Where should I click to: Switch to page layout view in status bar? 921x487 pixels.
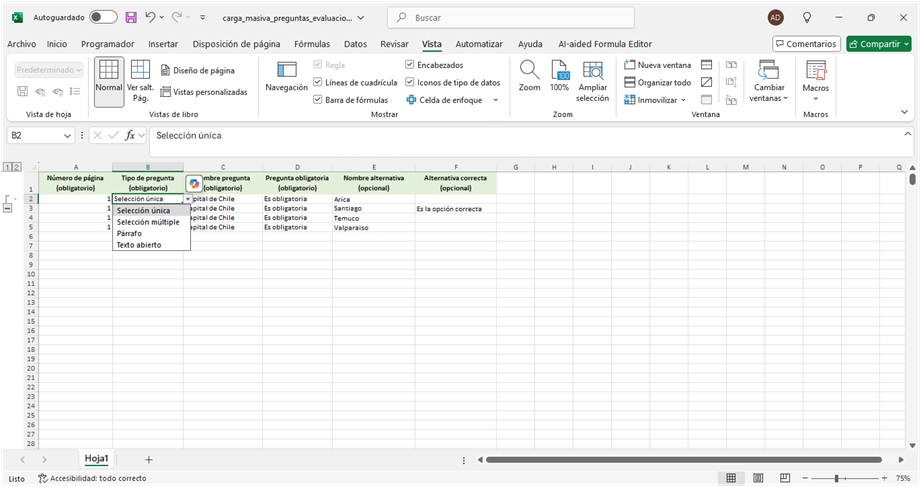[757, 479]
